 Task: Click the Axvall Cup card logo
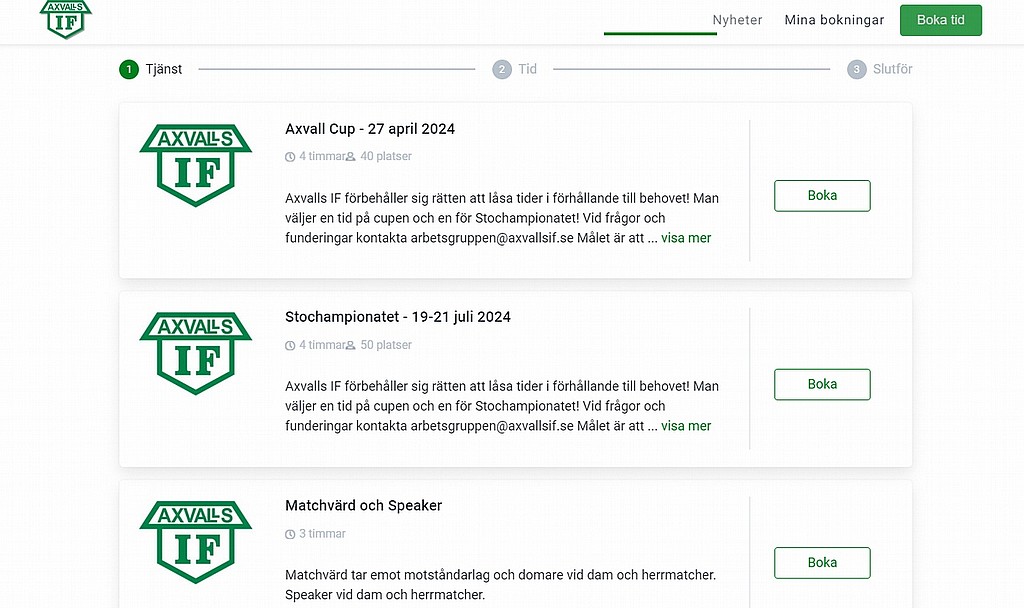(195, 165)
